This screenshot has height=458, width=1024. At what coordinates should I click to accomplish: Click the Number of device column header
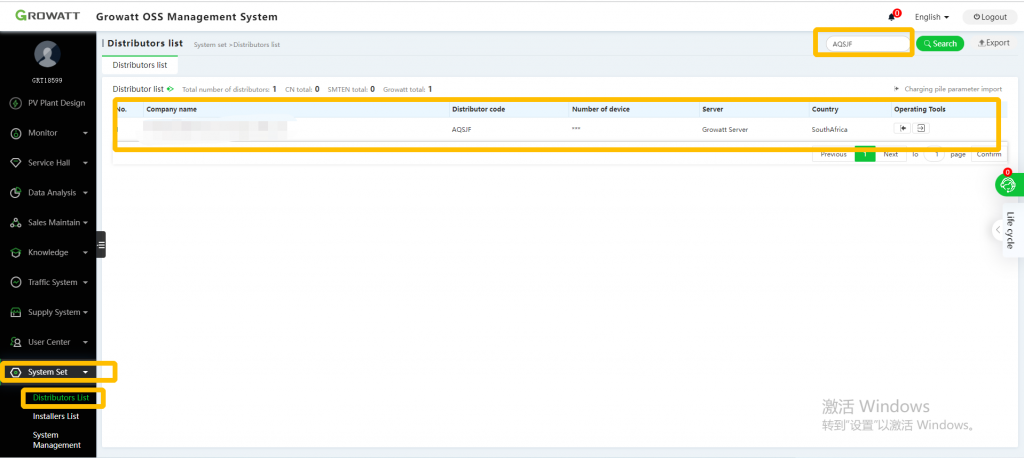pos(601,109)
